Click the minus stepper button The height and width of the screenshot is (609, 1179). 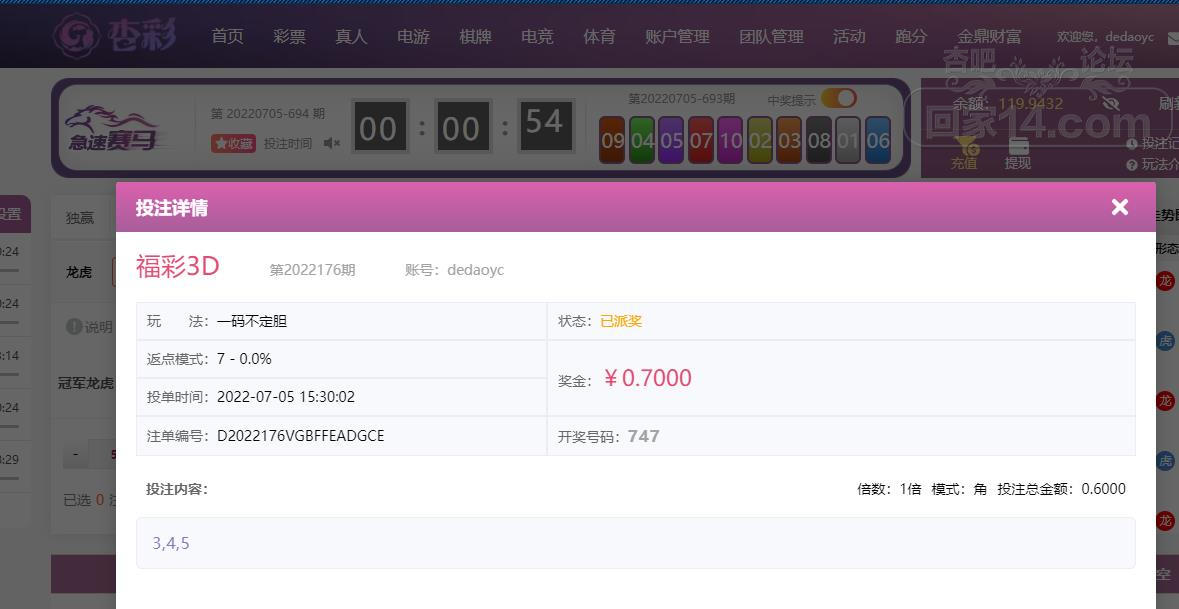click(x=75, y=455)
